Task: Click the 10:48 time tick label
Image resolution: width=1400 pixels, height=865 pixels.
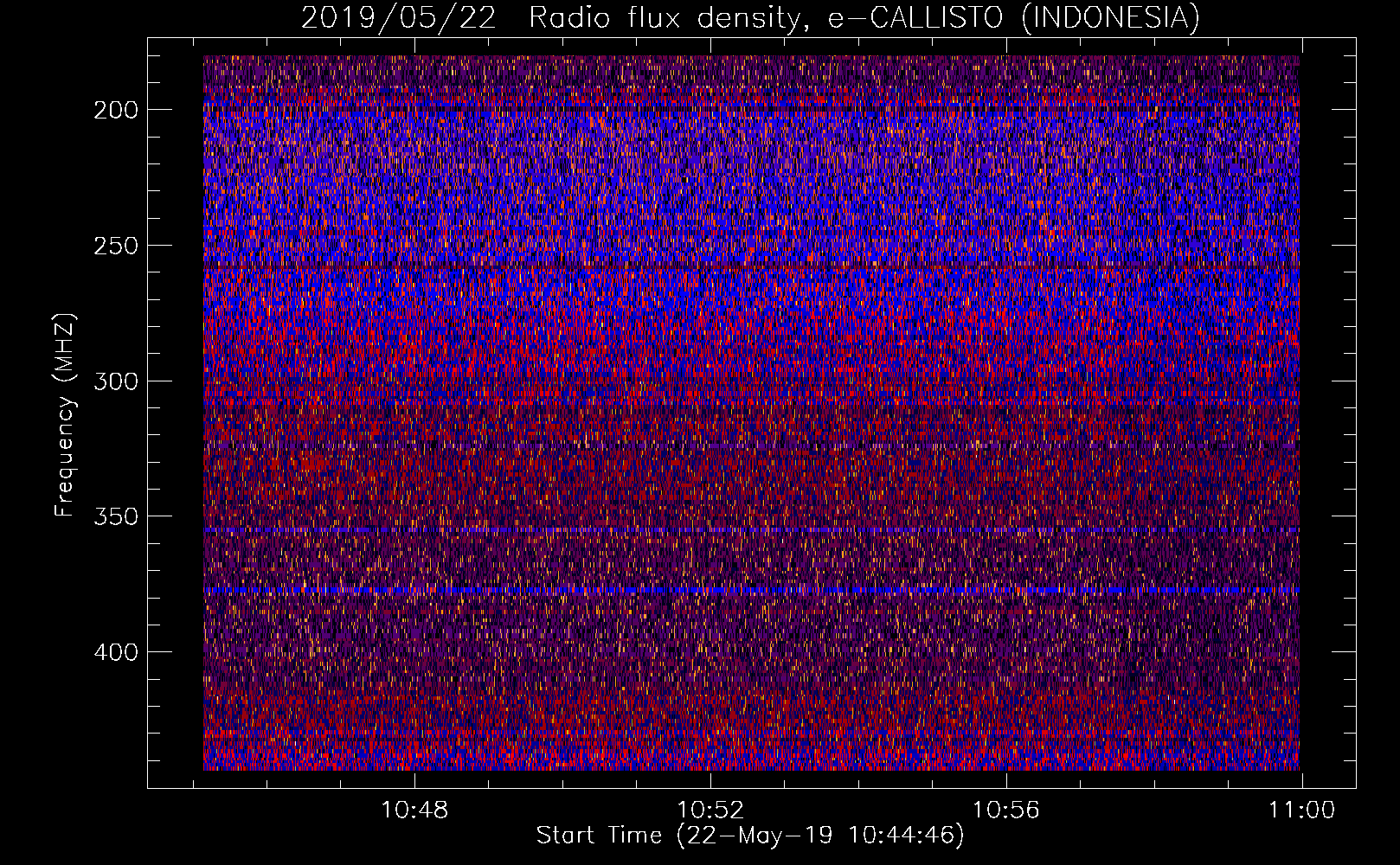Action: (415, 811)
